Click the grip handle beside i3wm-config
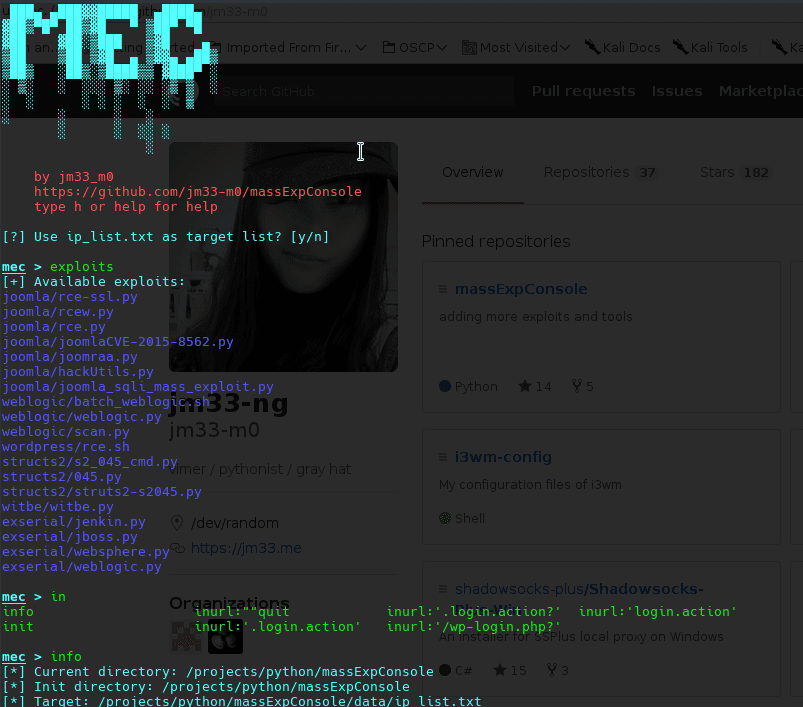Screen dimensions: 803x707 point(443,457)
